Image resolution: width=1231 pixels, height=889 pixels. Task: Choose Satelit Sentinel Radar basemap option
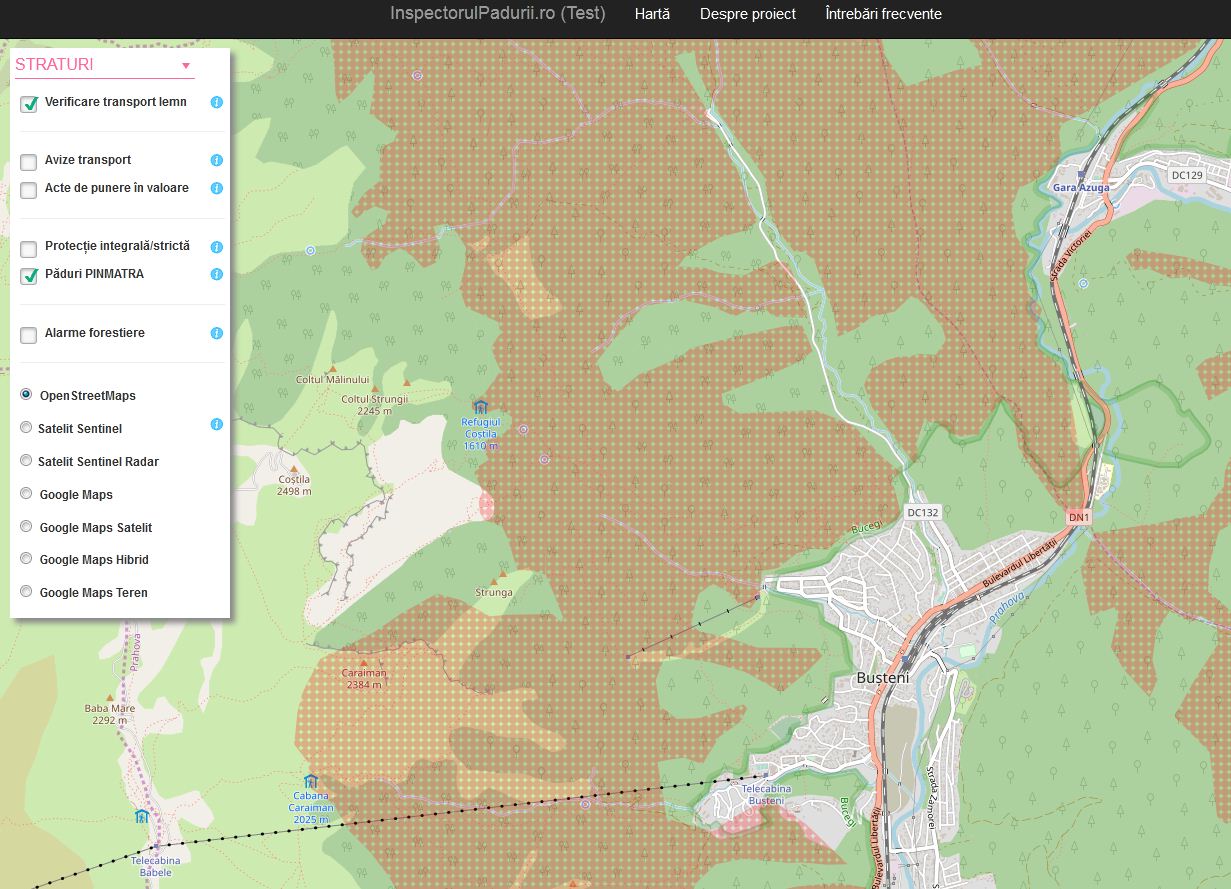26,461
